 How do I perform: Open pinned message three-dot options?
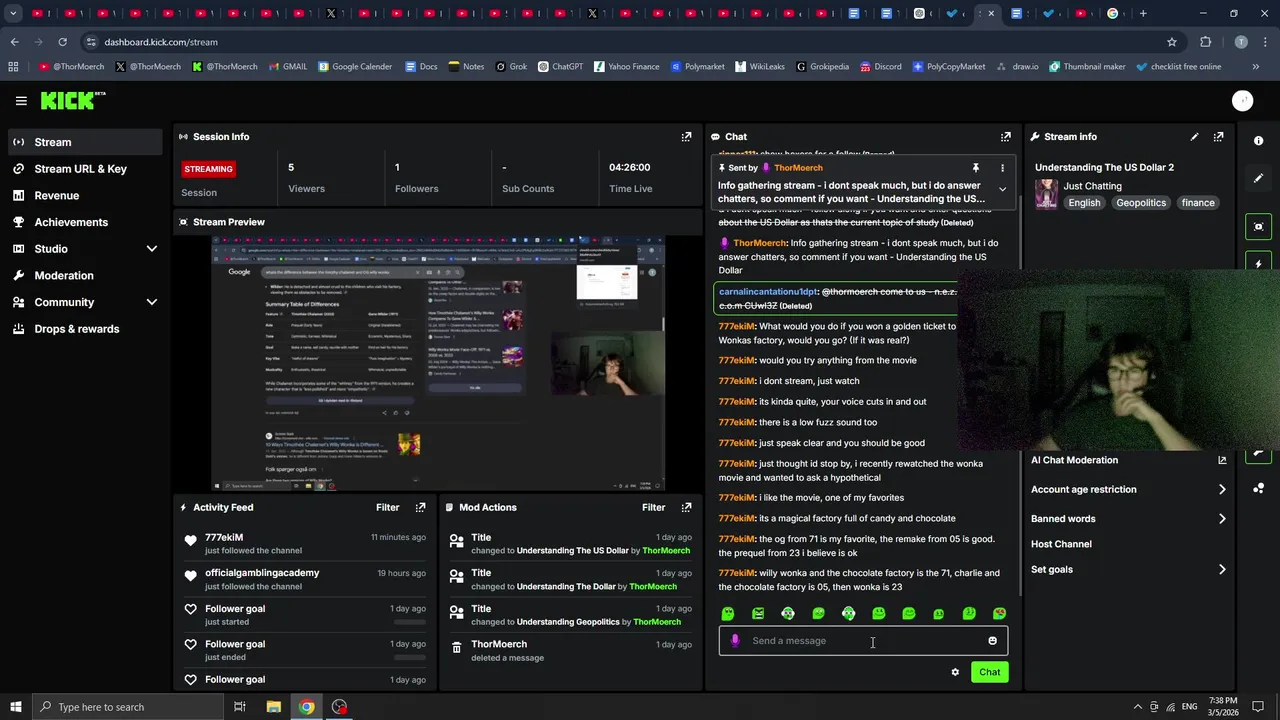(x=1002, y=168)
